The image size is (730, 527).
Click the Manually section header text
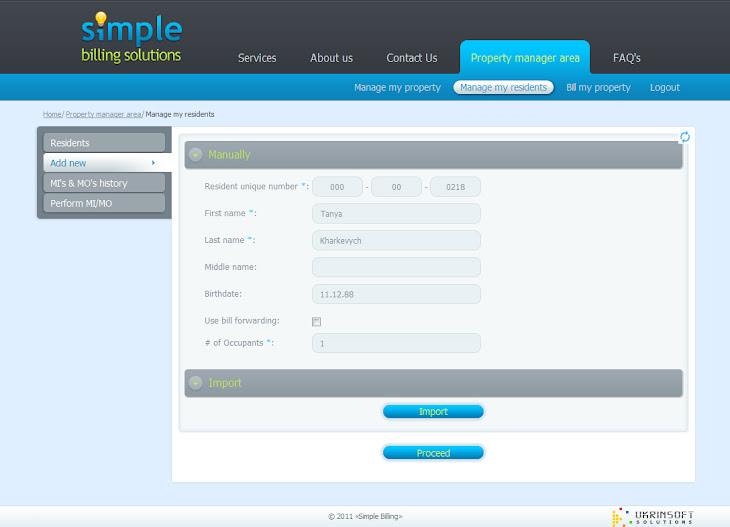click(x=229, y=155)
